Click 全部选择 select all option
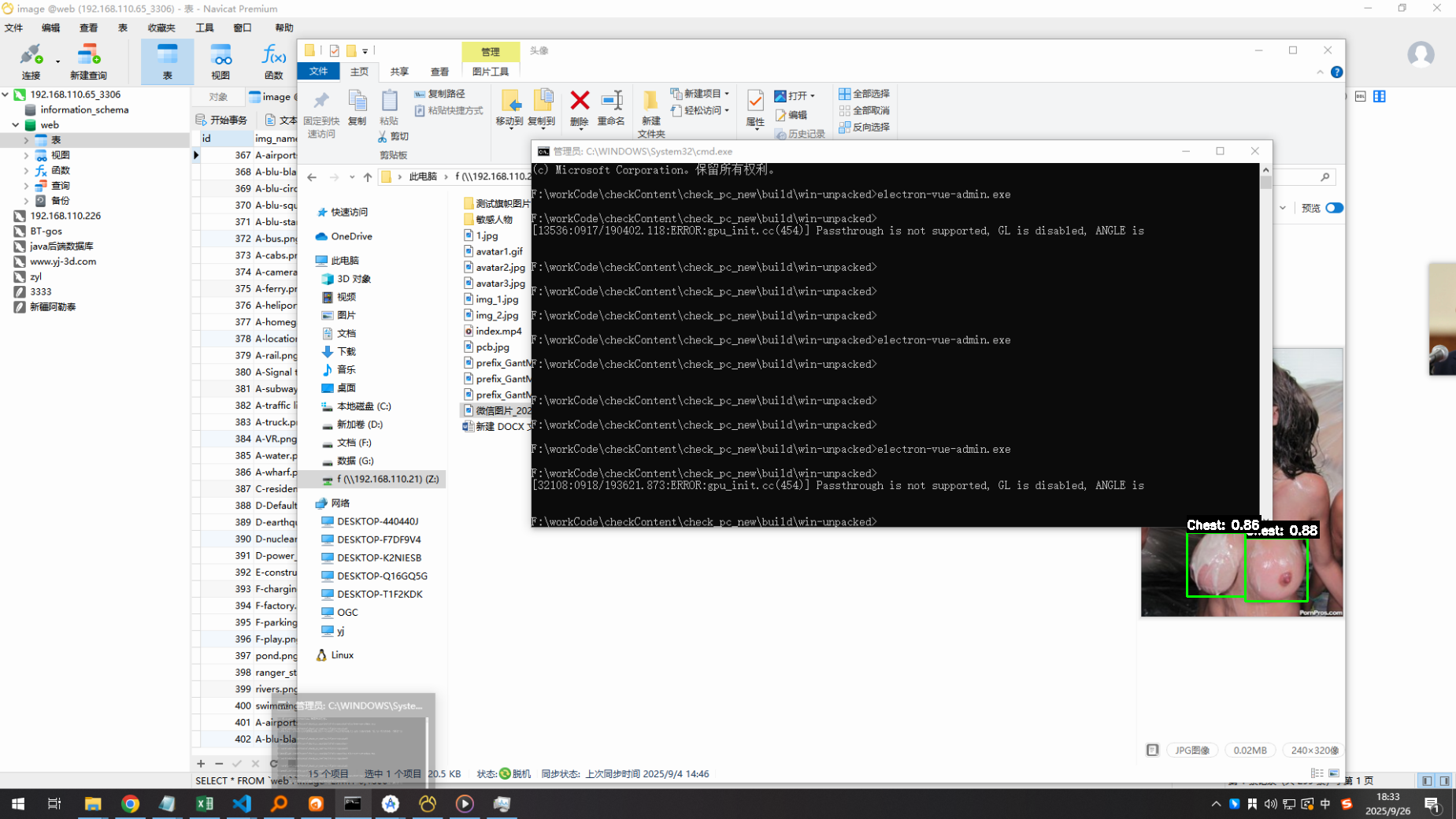Image resolution: width=1456 pixels, height=819 pixels. pyautogui.click(x=865, y=94)
